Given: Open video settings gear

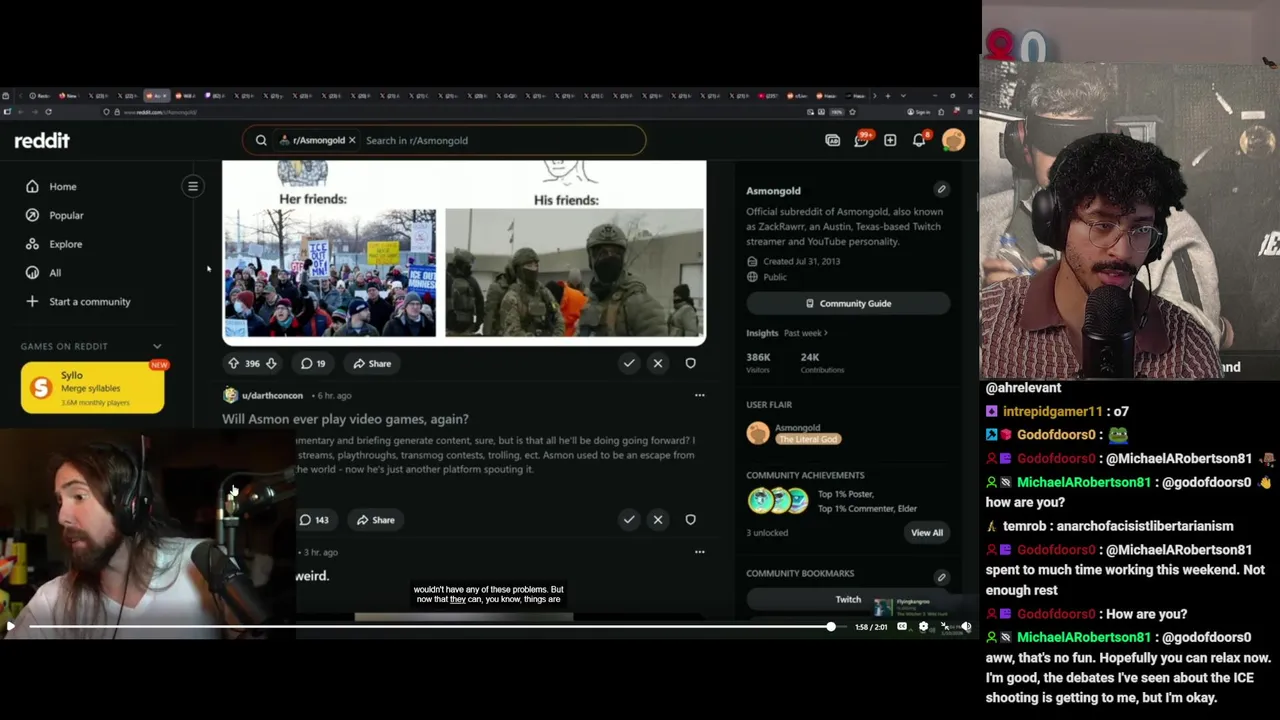Looking at the screenshot, I should point(923,627).
